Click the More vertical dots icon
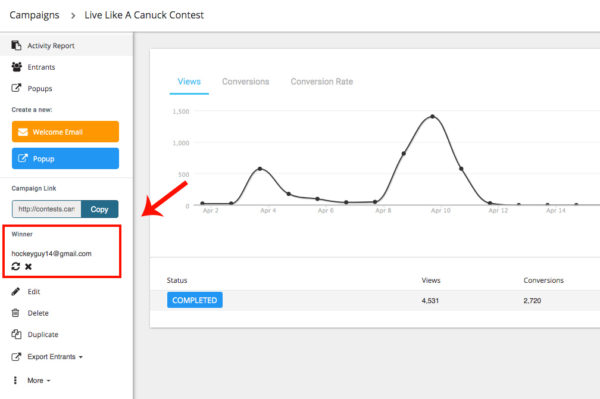This screenshot has height=399, width=600. (x=15, y=380)
